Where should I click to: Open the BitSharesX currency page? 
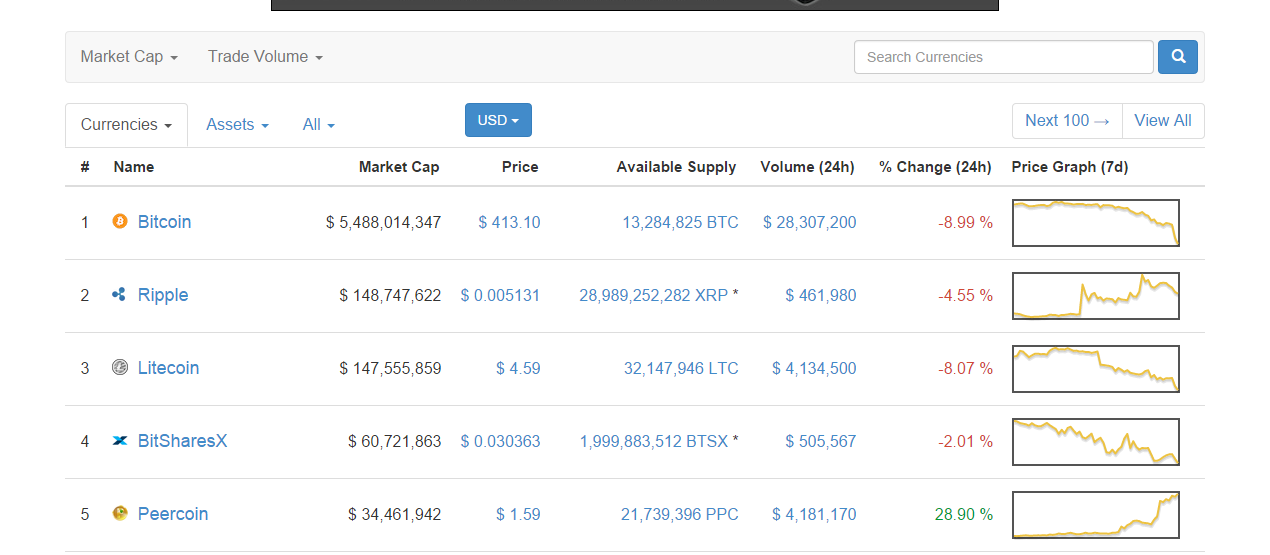coord(182,441)
